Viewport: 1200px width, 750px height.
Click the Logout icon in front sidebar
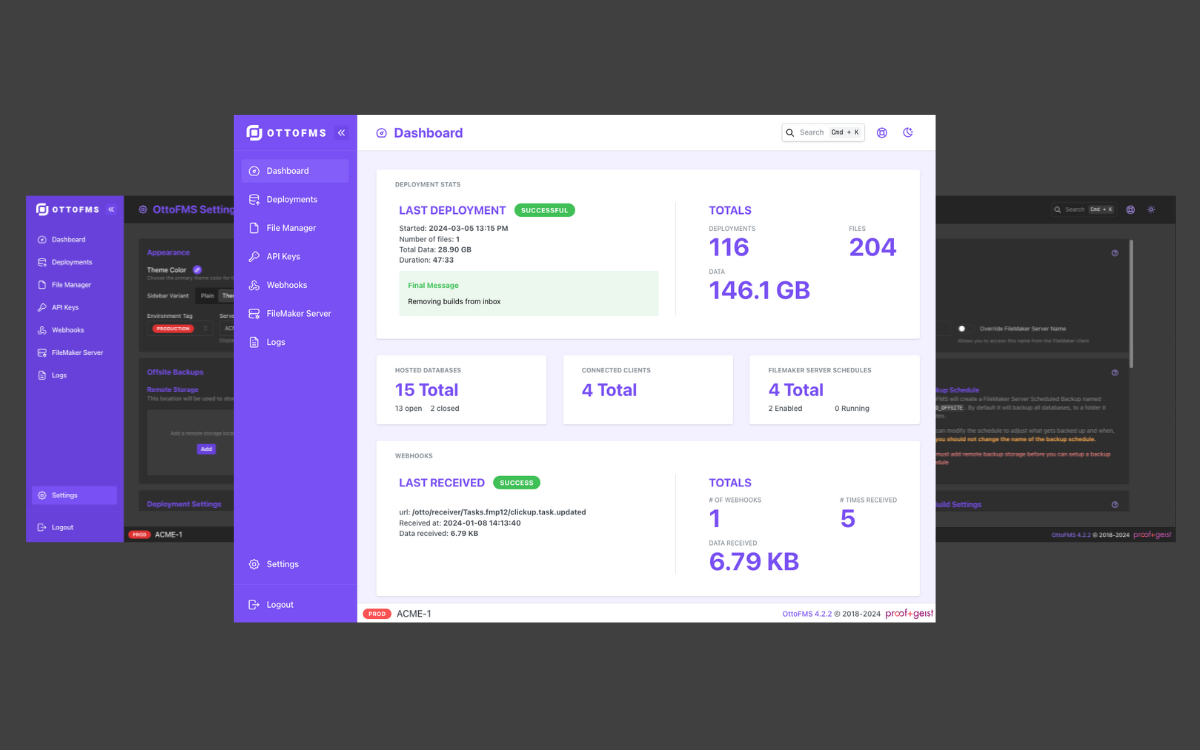point(254,604)
